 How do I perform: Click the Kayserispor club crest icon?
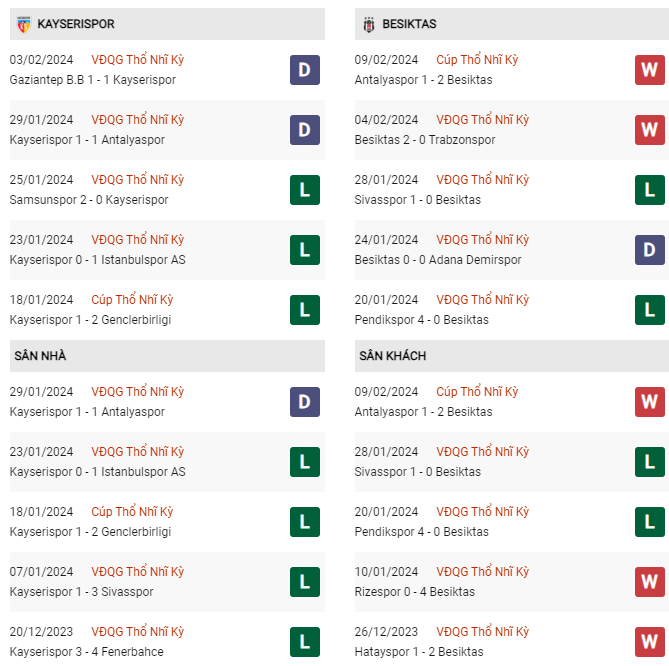click(x=24, y=24)
